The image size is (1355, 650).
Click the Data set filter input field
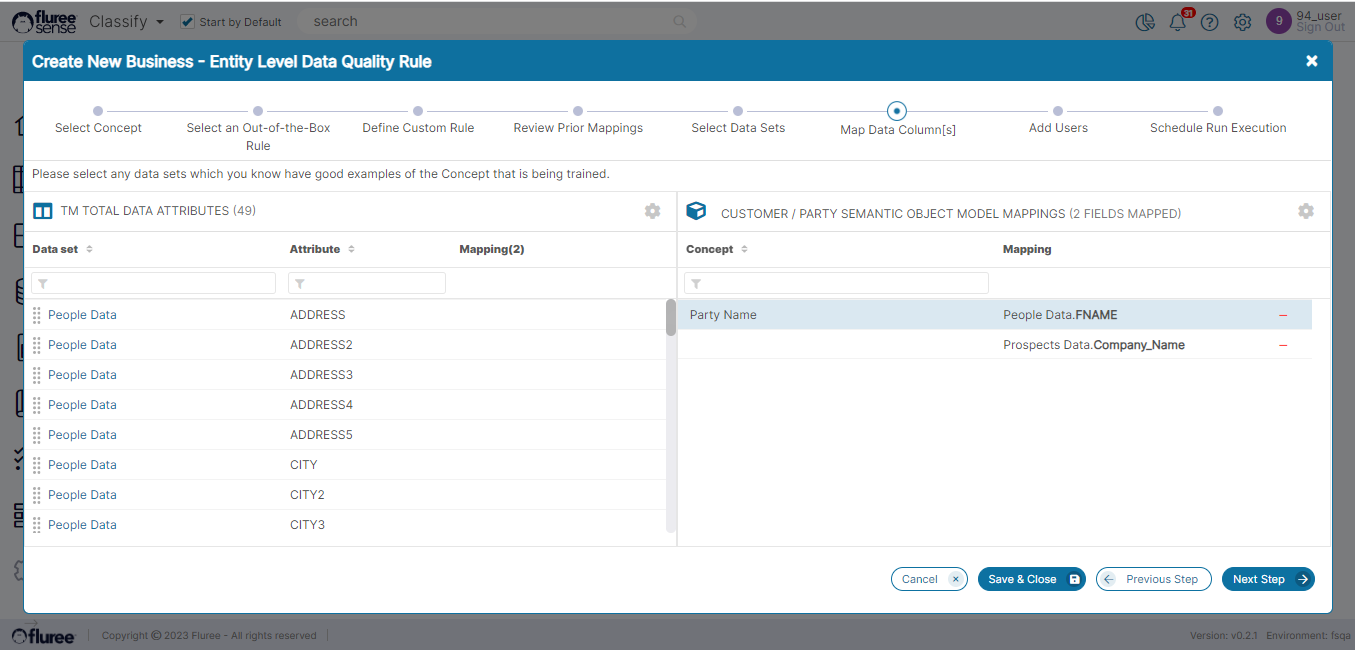[x=154, y=284]
